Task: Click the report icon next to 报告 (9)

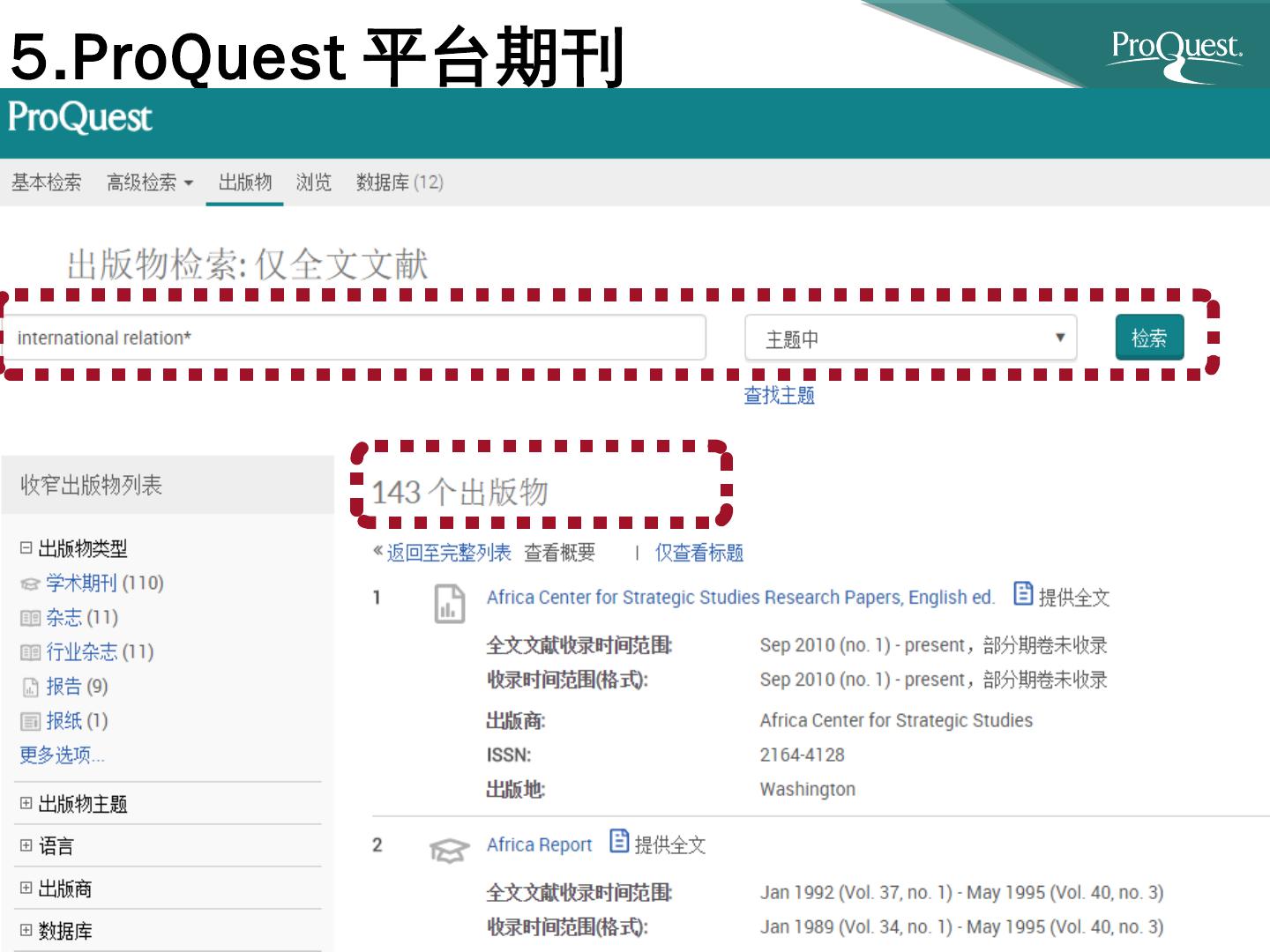Action: pyautogui.click(x=30, y=688)
